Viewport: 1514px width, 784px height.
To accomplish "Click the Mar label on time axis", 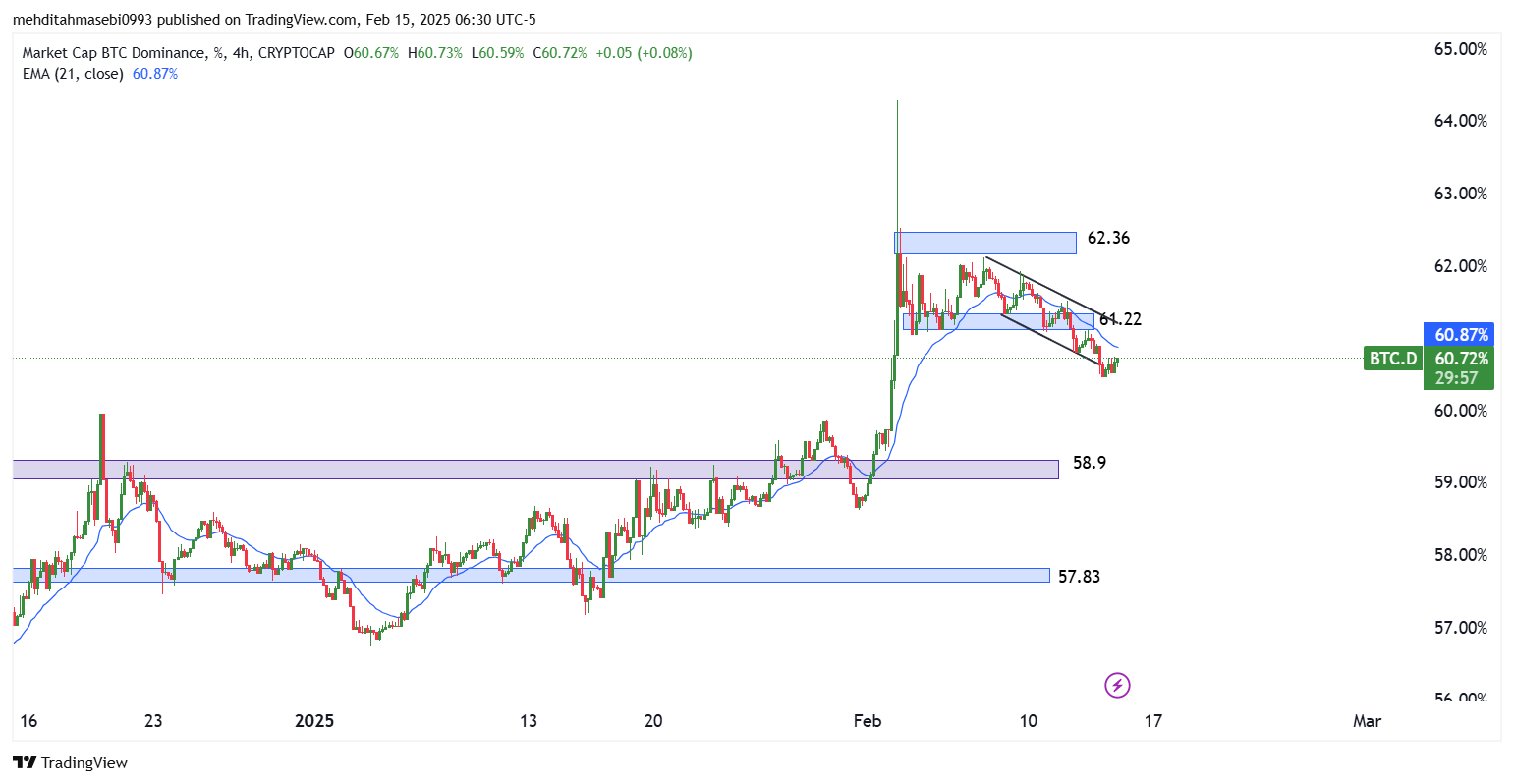I will (x=1367, y=721).
